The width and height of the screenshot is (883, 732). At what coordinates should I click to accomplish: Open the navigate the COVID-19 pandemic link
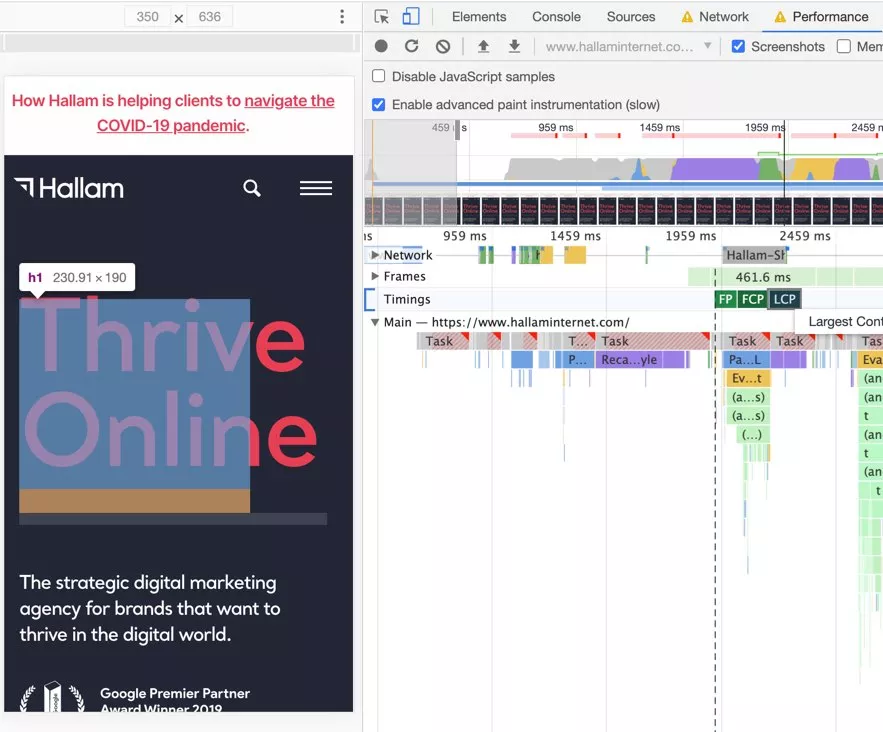coord(289,101)
